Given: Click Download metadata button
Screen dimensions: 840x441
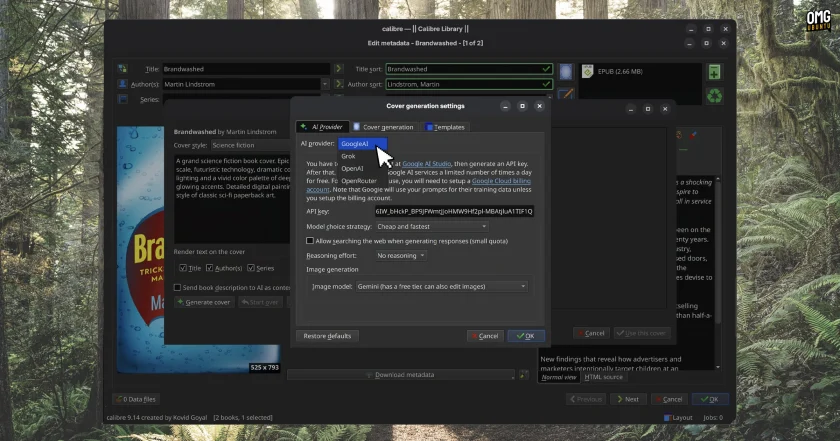Looking at the screenshot, I should coord(401,375).
